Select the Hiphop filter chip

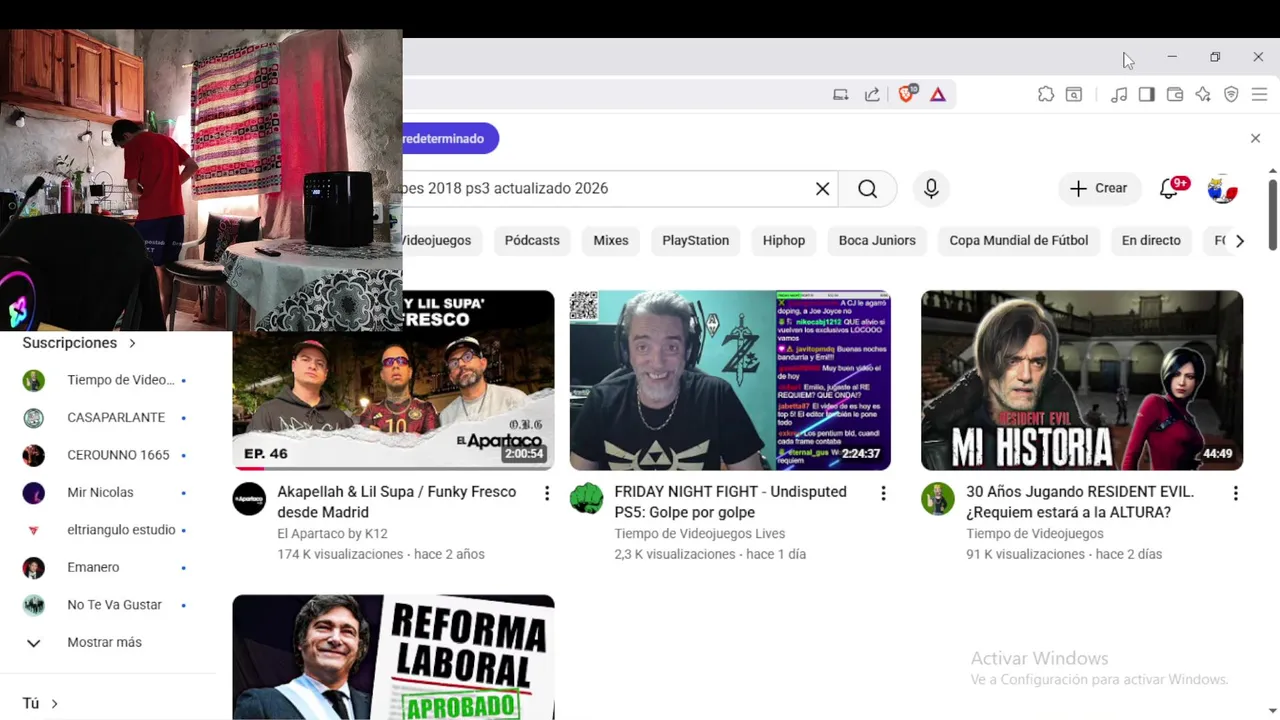784,241
